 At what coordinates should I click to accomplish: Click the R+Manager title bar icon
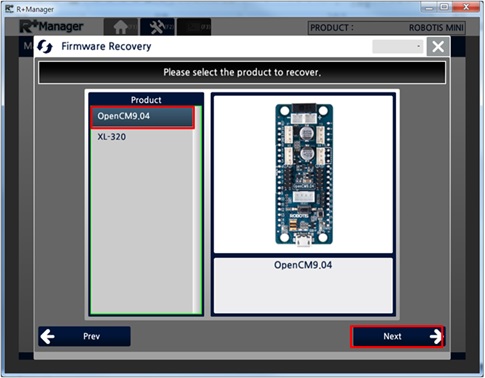point(9,8)
